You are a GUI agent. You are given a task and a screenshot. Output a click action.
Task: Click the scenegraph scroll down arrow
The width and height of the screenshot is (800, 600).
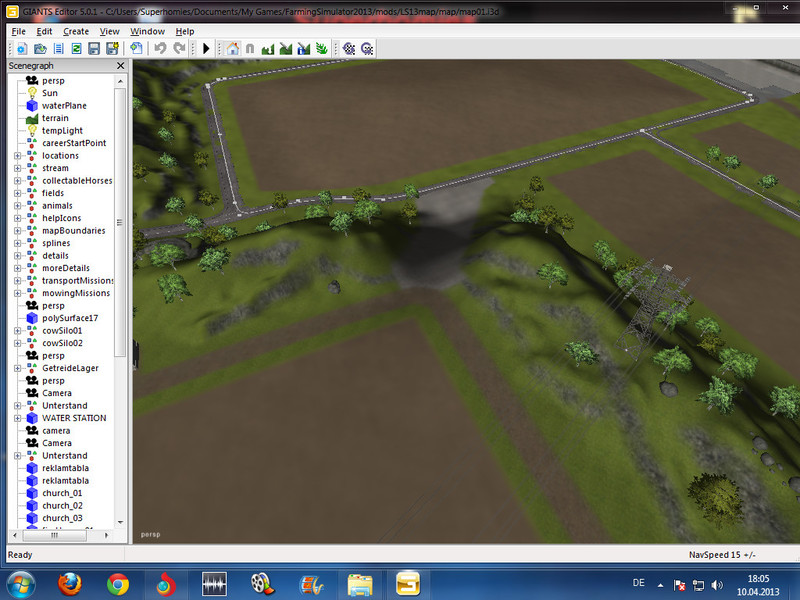pos(120,522)
